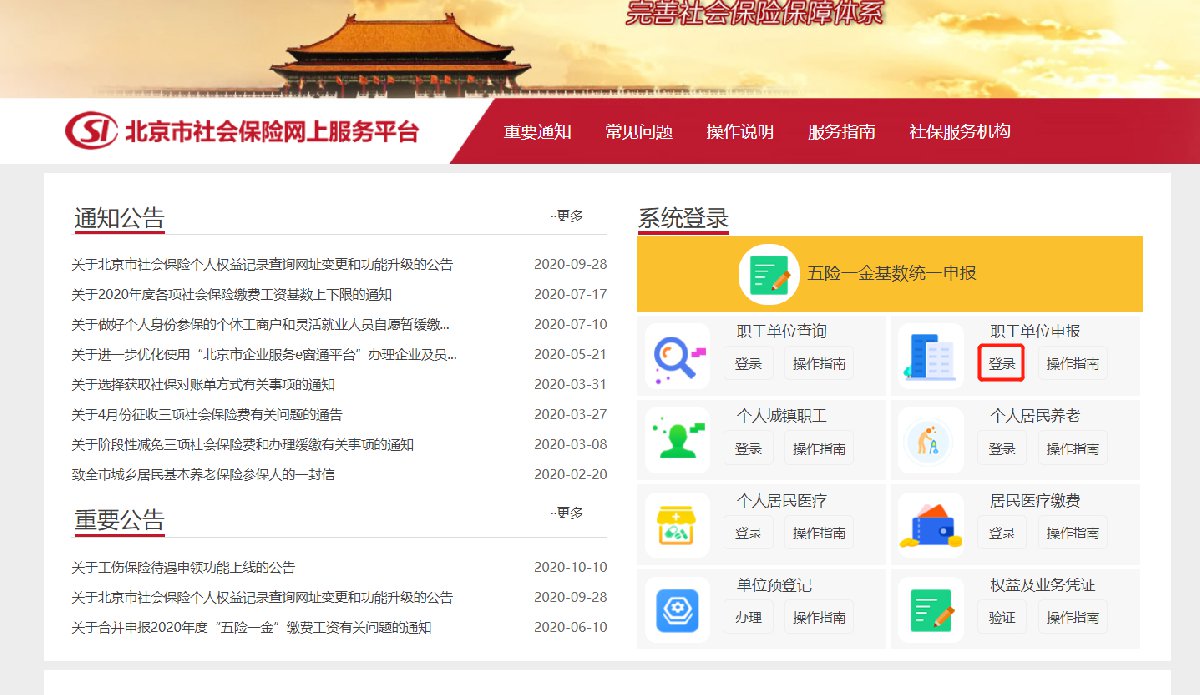The height and width of the screenshot is (695, 1200).
Task: Click the 五险一金基数统一申报 icon
Action: [x=768, y=274]
